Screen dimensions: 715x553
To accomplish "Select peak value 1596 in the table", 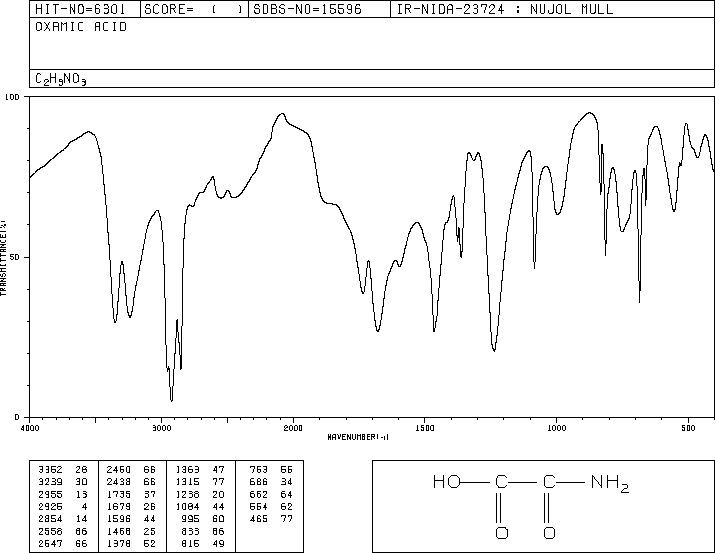I will (119, 519).
